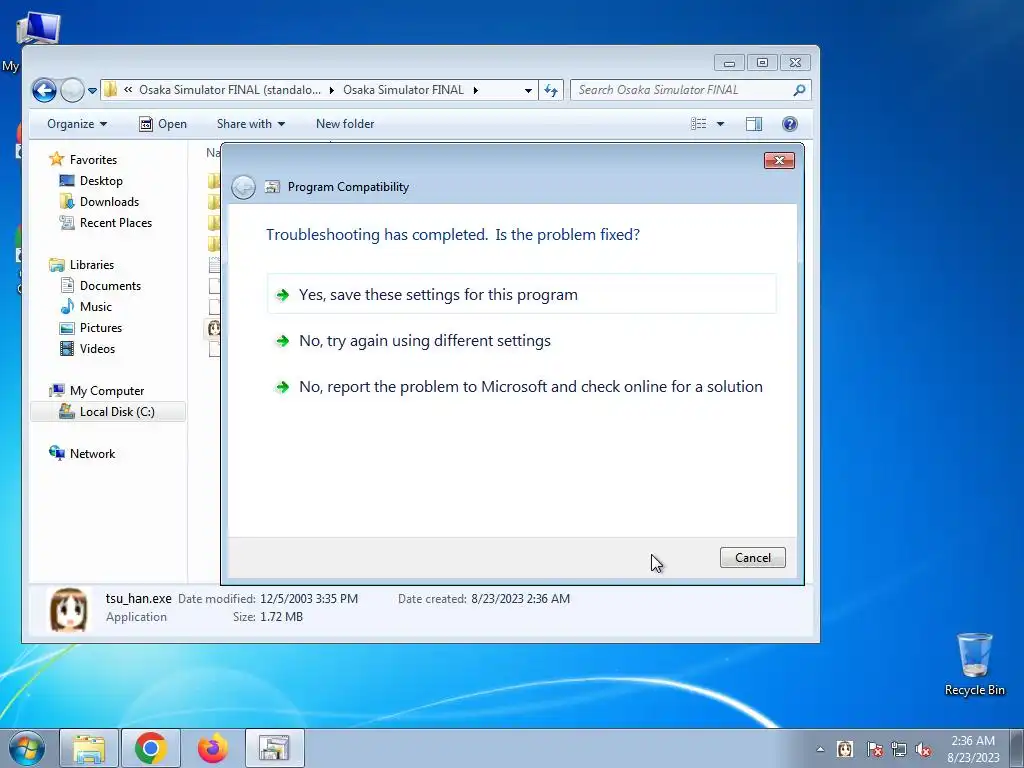Click search magnifier icon
Screen dimensions: 1024x768
click(x=799, y=90)
